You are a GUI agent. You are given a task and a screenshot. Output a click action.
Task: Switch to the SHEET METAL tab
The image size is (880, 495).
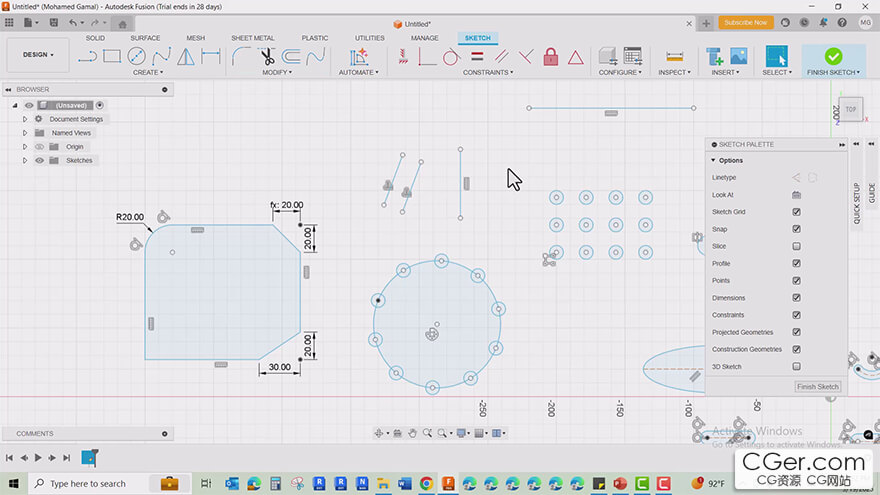pyautogui.click(x=253, y=38)
